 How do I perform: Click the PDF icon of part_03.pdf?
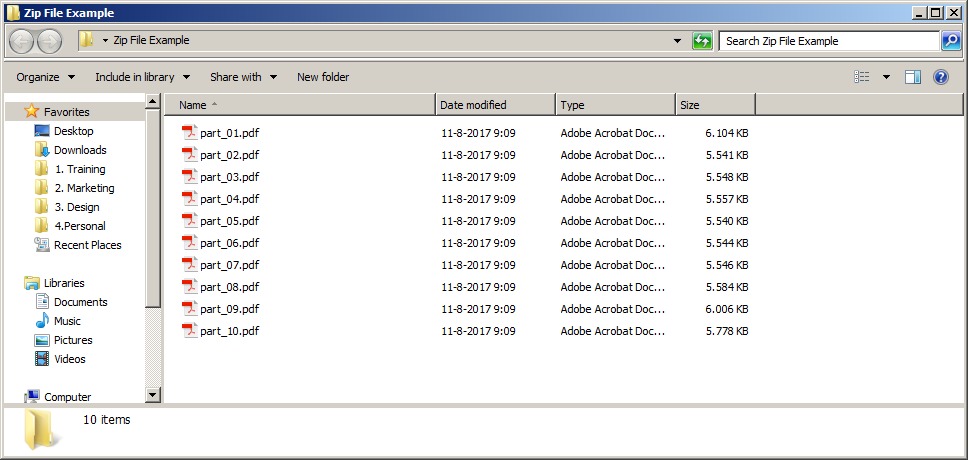pyautogui.click(x=190, y=177)
